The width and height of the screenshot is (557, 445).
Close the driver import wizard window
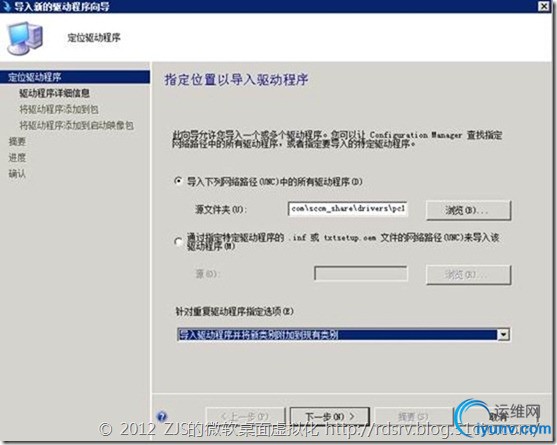544,6
